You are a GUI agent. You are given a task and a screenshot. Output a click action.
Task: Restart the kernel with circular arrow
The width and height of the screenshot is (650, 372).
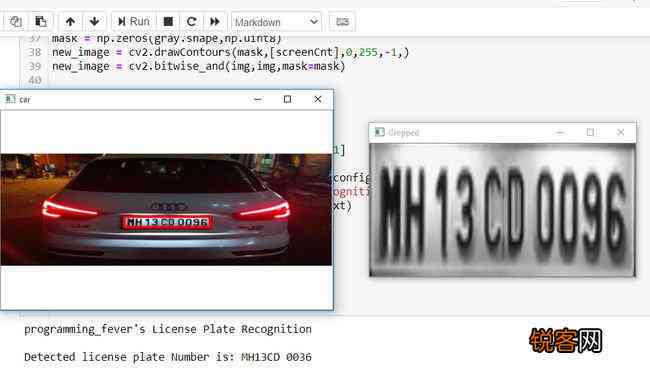pos(192,22)
